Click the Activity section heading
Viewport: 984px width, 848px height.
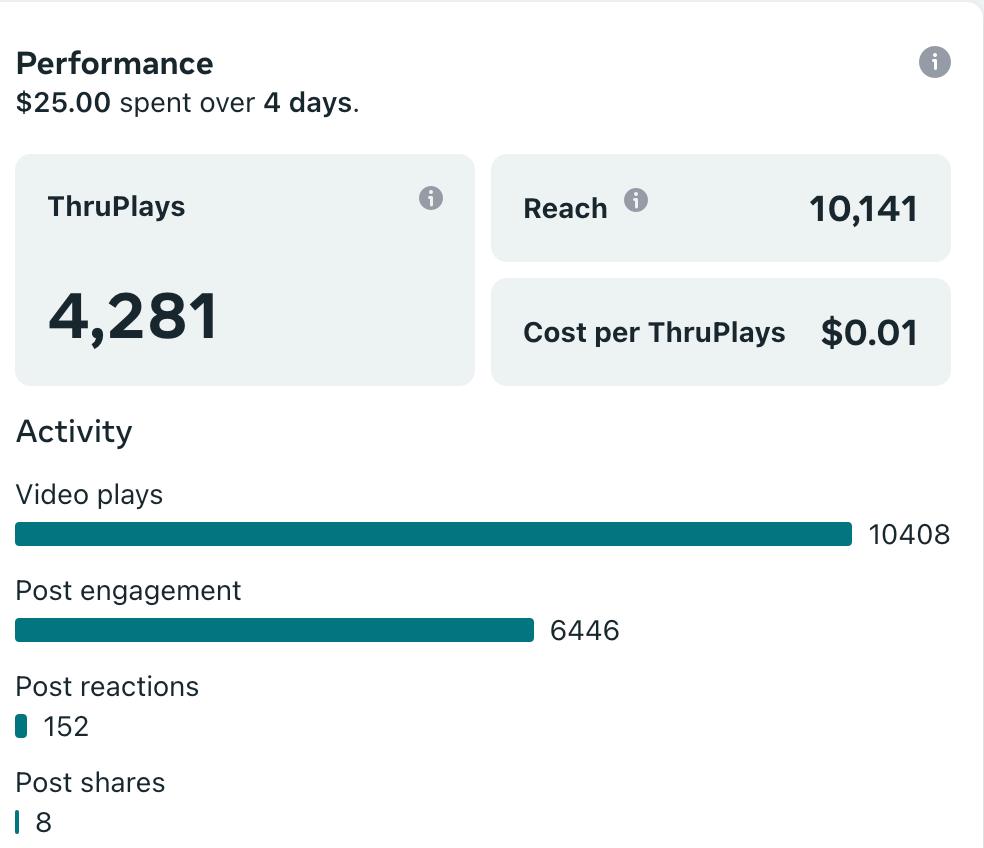(x=74, y=431)
